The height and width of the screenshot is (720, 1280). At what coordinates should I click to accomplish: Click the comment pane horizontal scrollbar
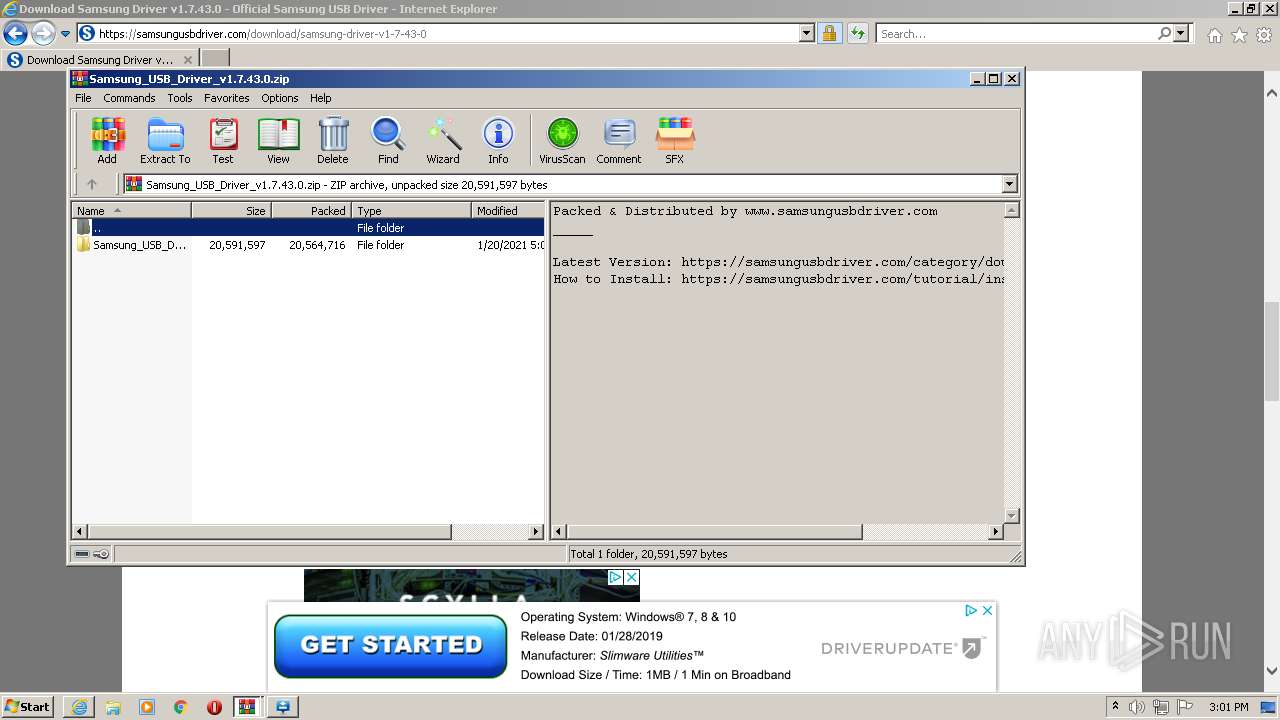click(714, 532)
